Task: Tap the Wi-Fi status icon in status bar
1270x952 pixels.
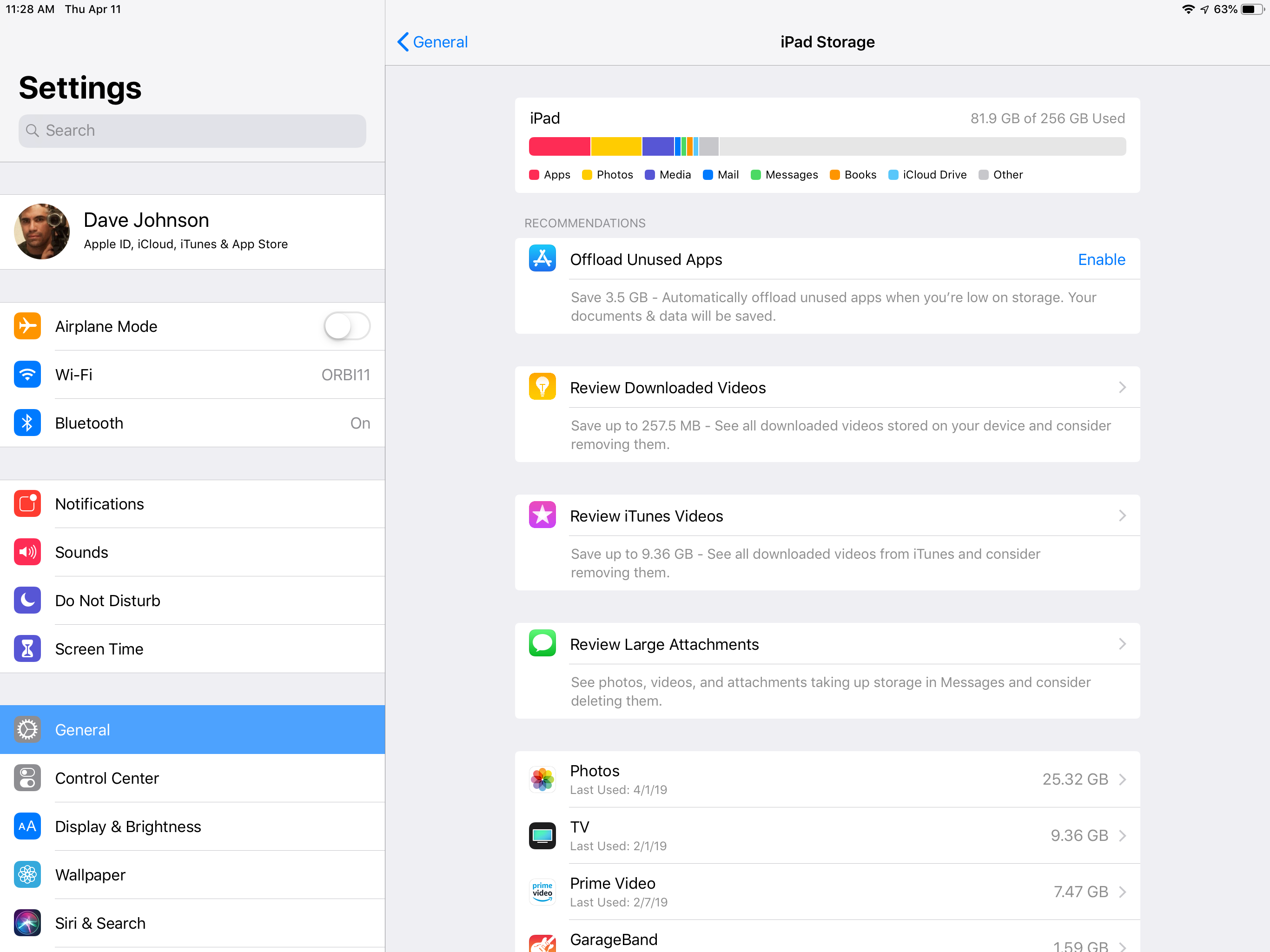Action: click(x=1188, y=9)
